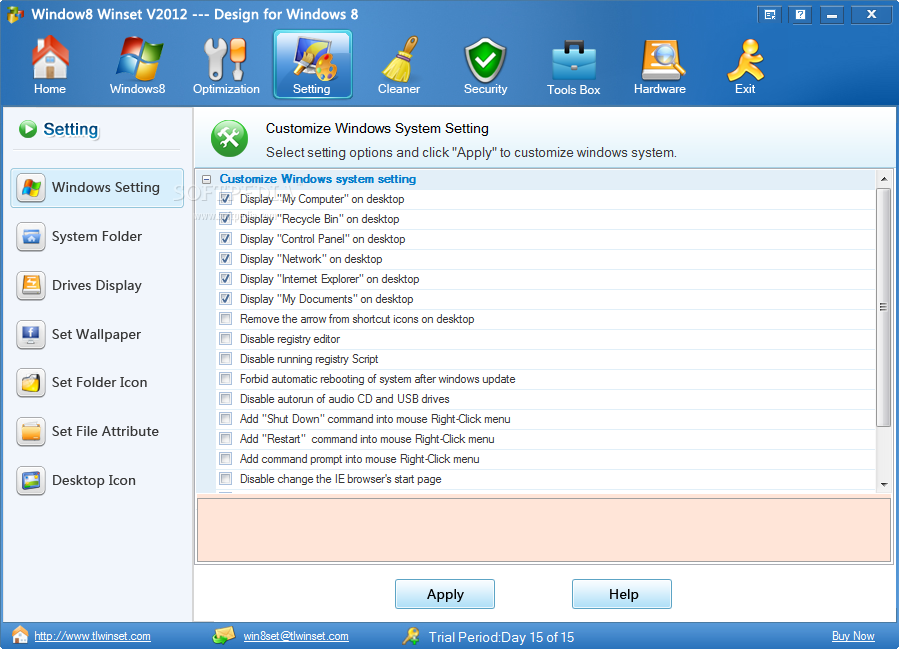Open the Tools Box briefcase icon
The image size is (899, 649).
coord(573,65)
